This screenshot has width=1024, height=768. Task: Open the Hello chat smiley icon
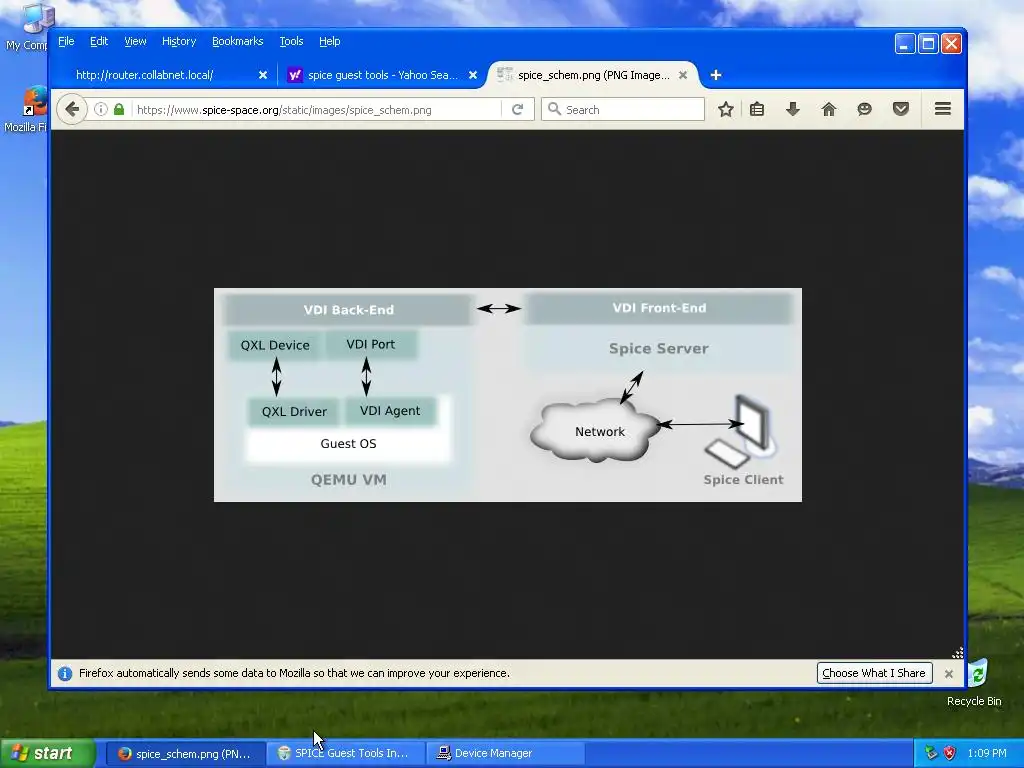pos(865,109)
